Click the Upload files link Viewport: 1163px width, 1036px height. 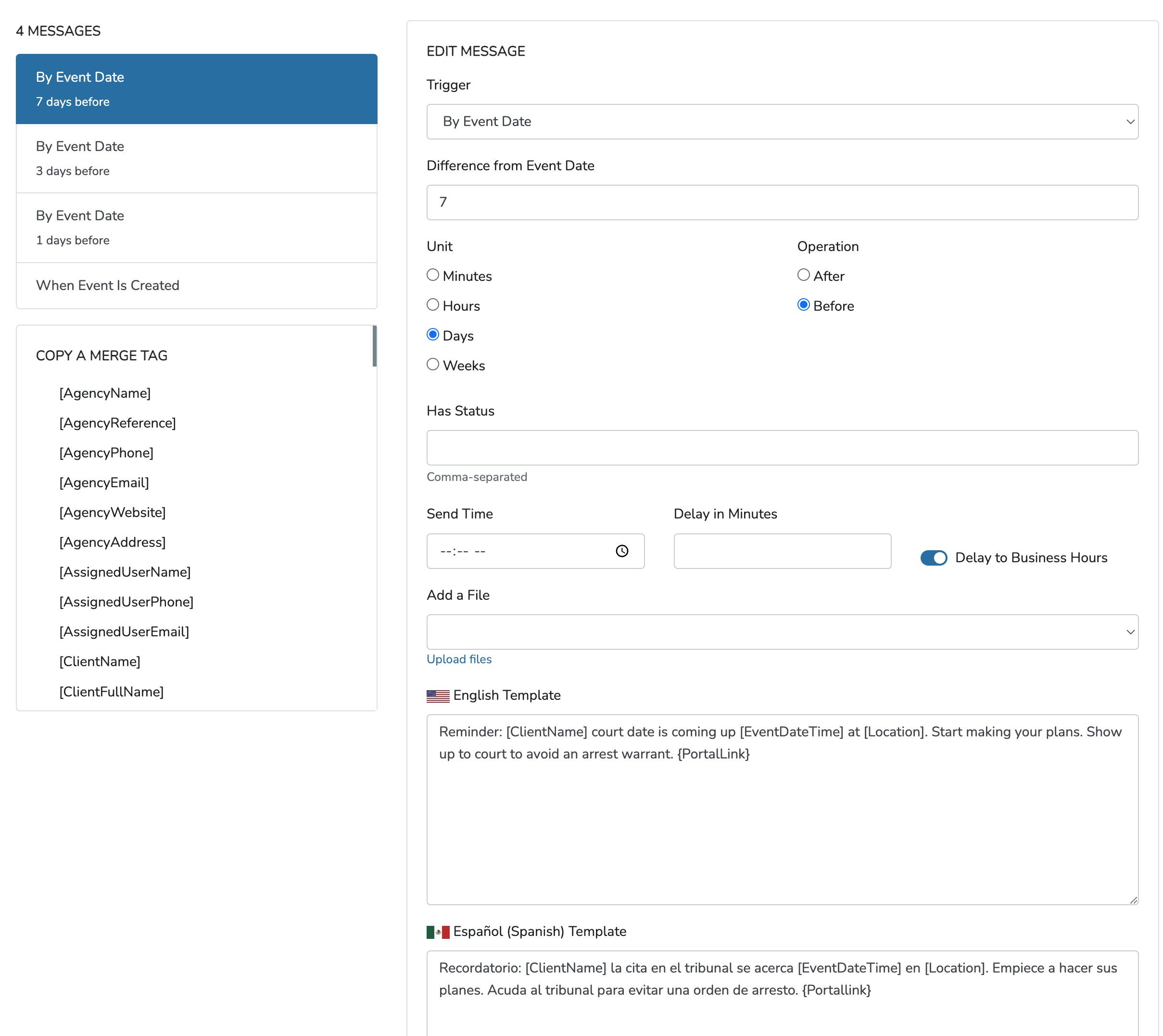[x=459, y=659]
